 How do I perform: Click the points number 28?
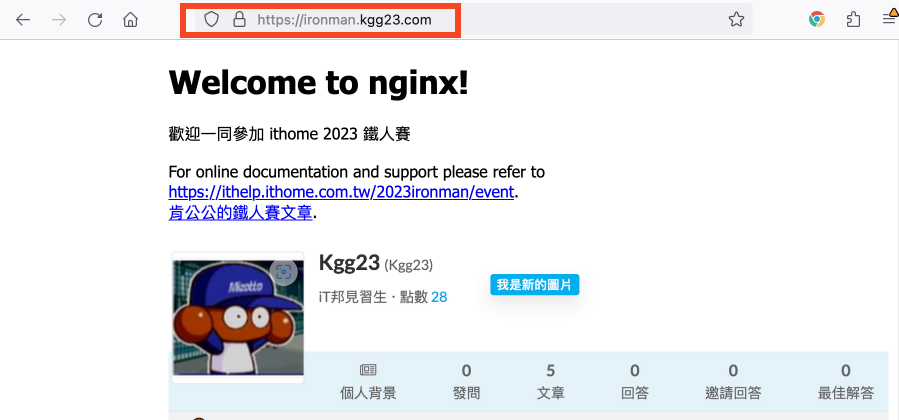tap(439, 297)
